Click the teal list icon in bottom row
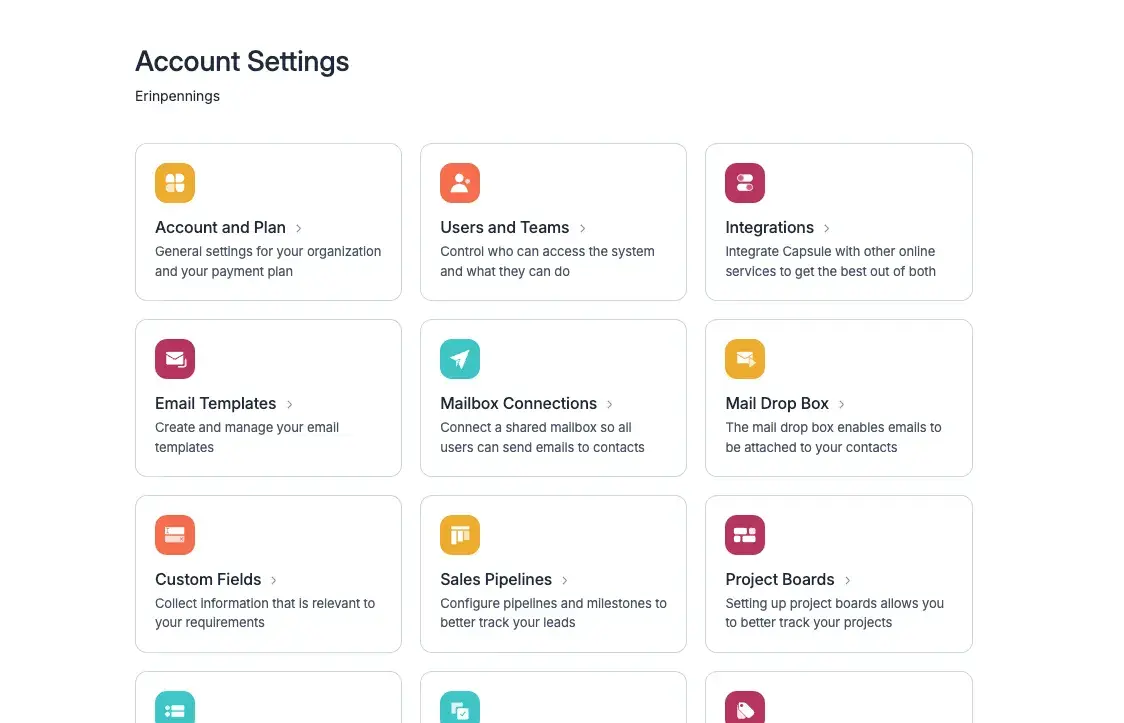The image size is (1124, 723). point(175,709)
